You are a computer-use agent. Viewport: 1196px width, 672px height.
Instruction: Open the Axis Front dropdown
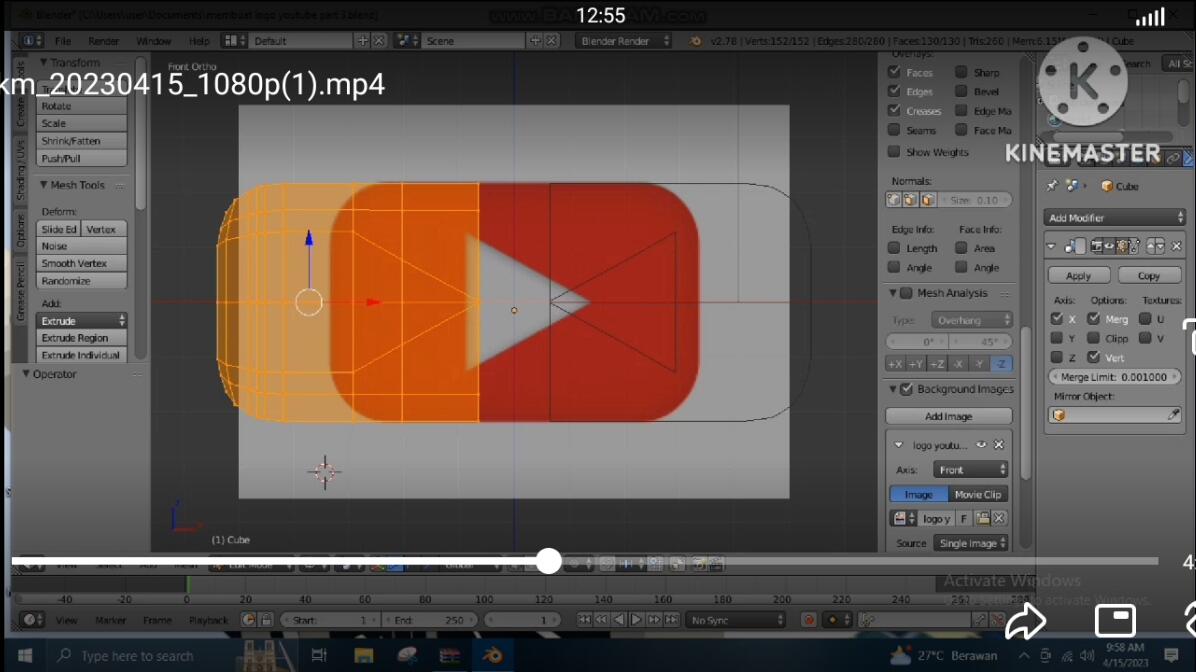[x=971, y=470]
